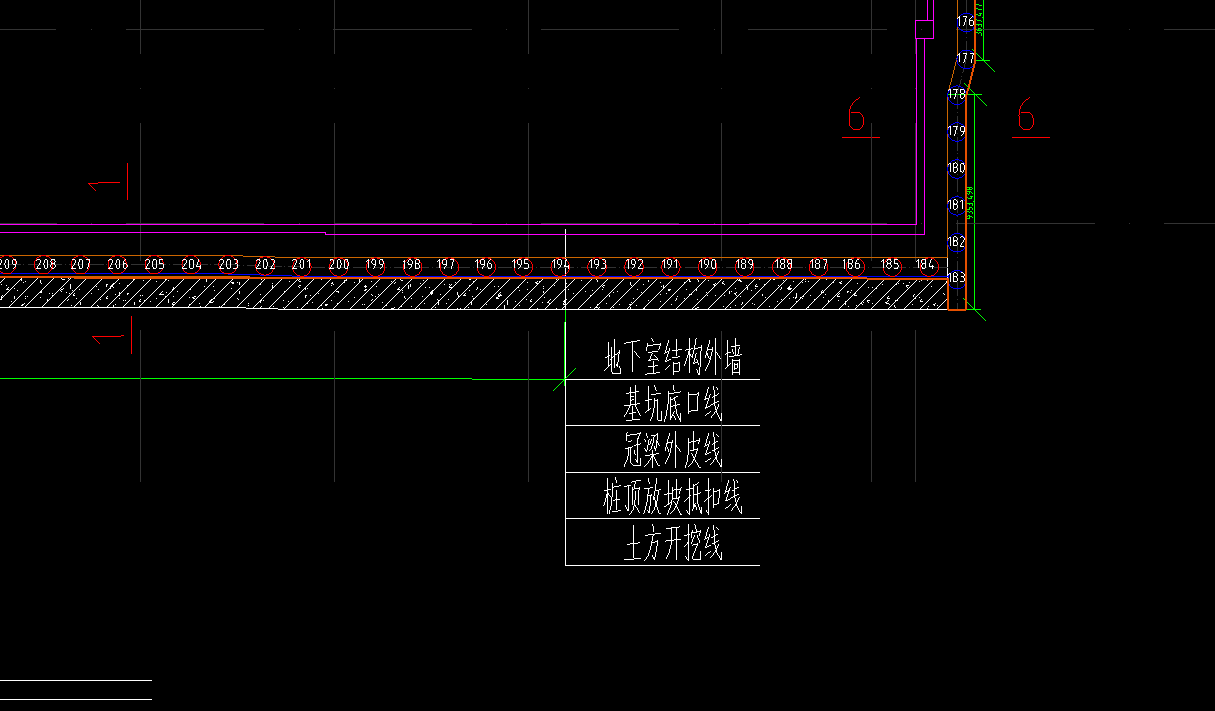Viewport: 1215px width, 711px height.
Task: Click pile number 178
Action: pyautogui.click(x=957, y=94)
